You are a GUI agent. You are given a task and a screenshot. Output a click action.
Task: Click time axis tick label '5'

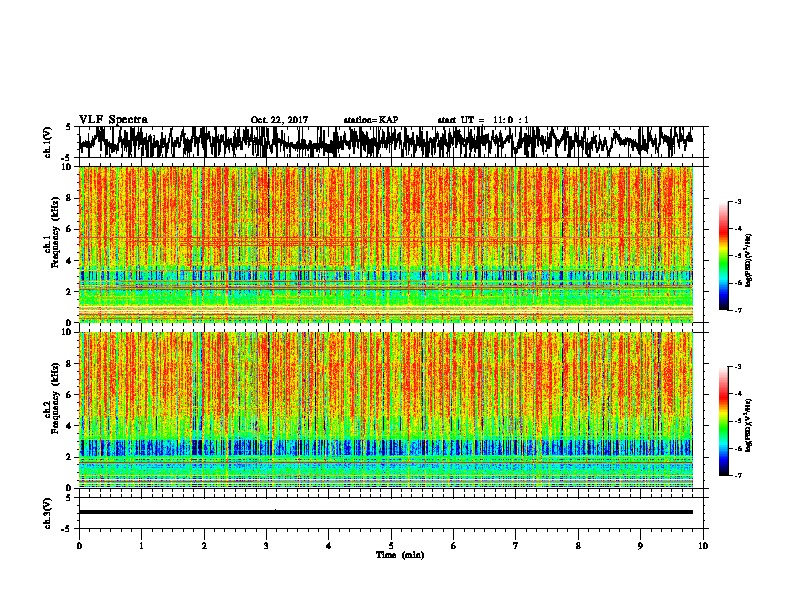(391, 546)
